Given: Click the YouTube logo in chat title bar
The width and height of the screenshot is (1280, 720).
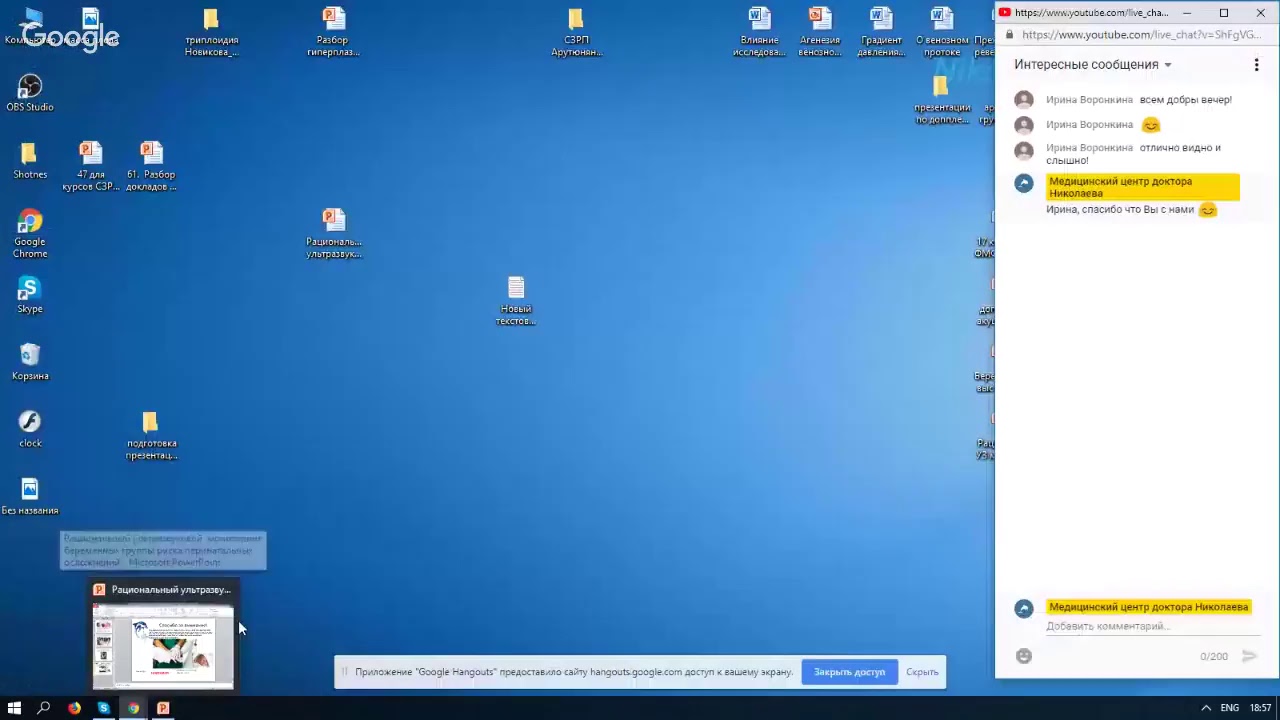Looking at the screenshot, I should tap(1005, 13).
